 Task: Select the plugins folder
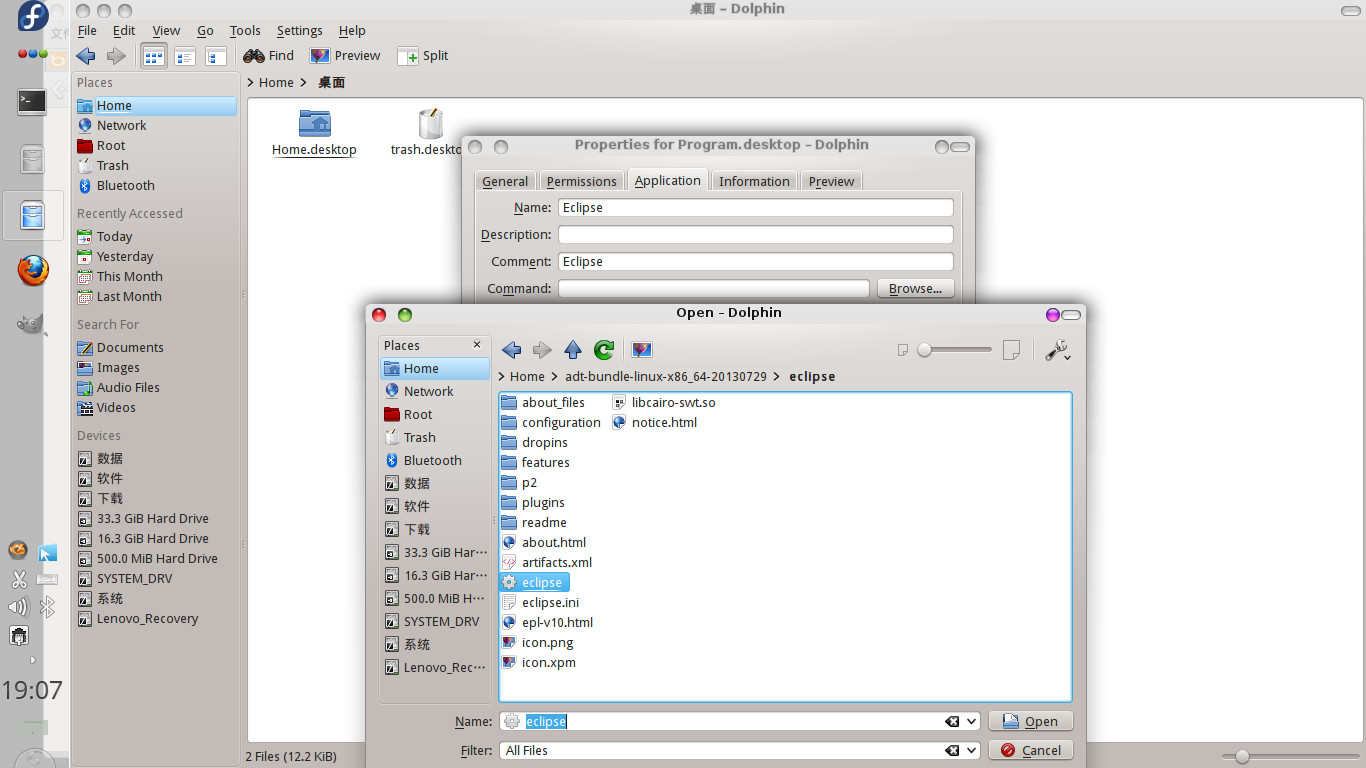533,502
